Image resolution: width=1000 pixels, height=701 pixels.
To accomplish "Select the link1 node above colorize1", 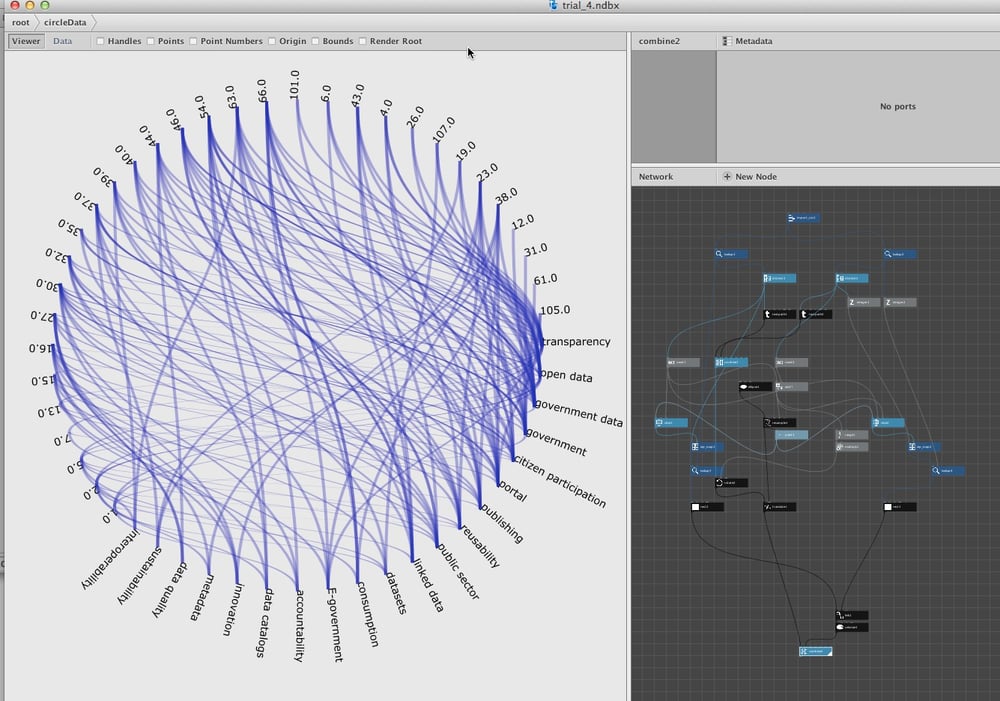I will point(851,616).
